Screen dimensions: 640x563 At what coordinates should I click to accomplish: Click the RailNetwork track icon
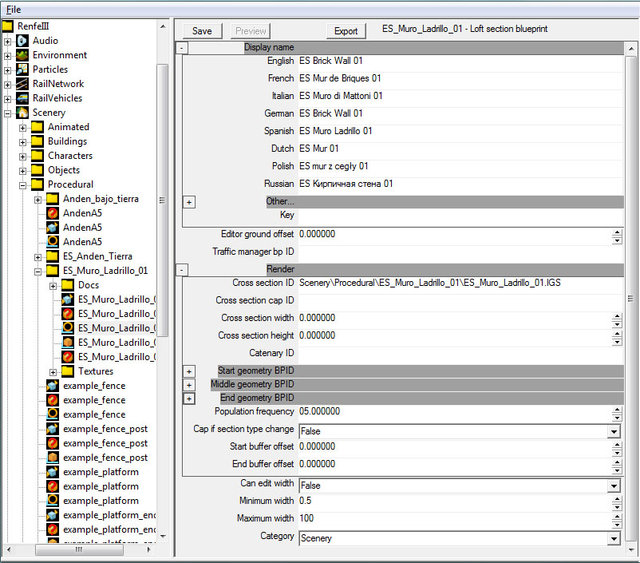click(x=22, y=84)
